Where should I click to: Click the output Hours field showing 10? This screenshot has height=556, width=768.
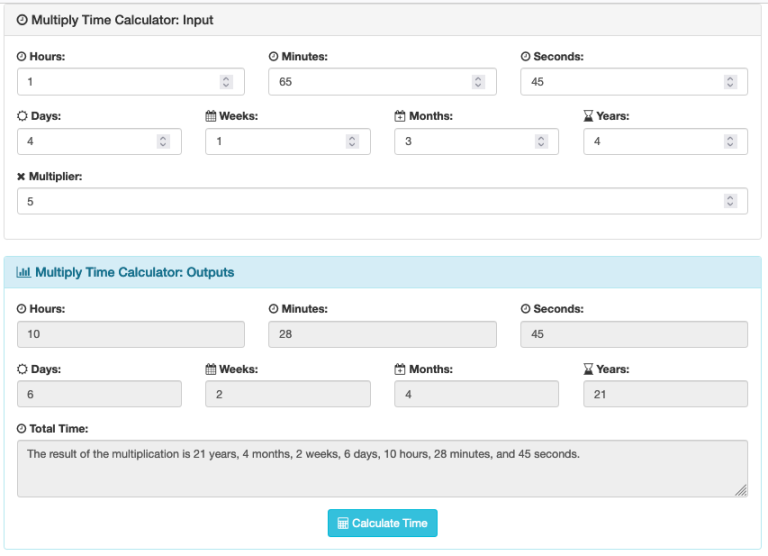(x=131, y=335)
